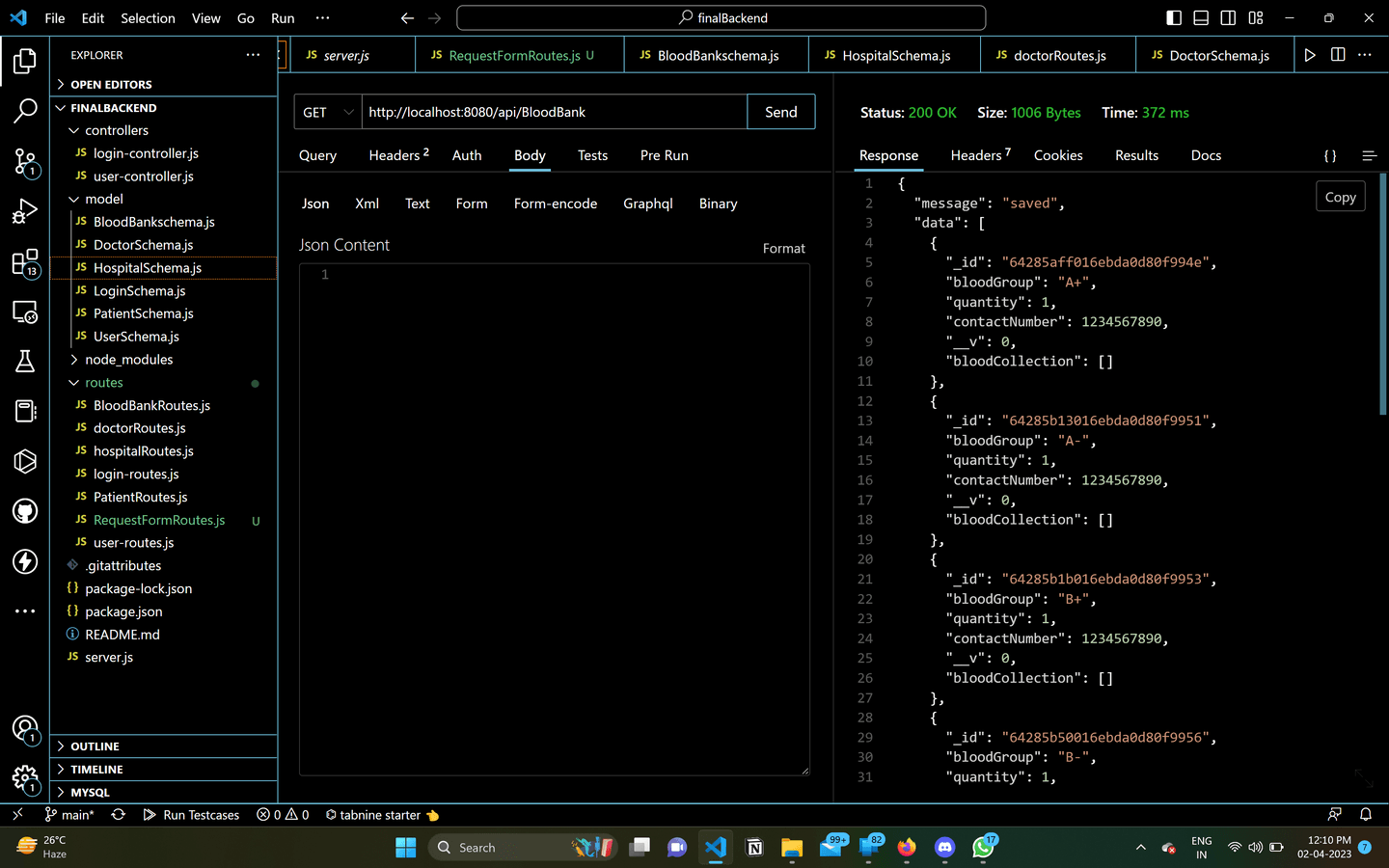
Task: Open response options menu icon
Action: tap(1369, 155)
